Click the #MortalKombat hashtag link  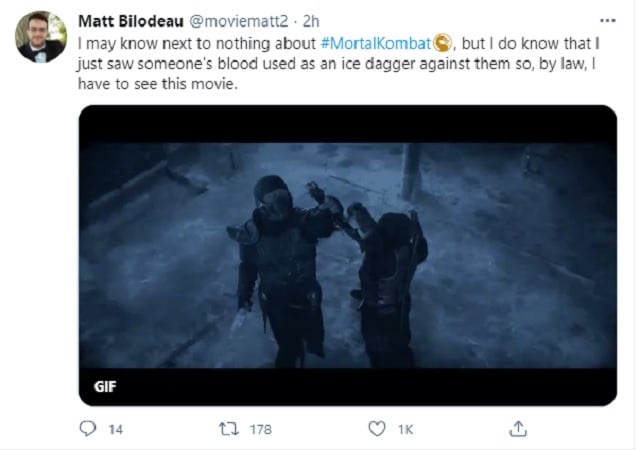click(x=376, y=43)
